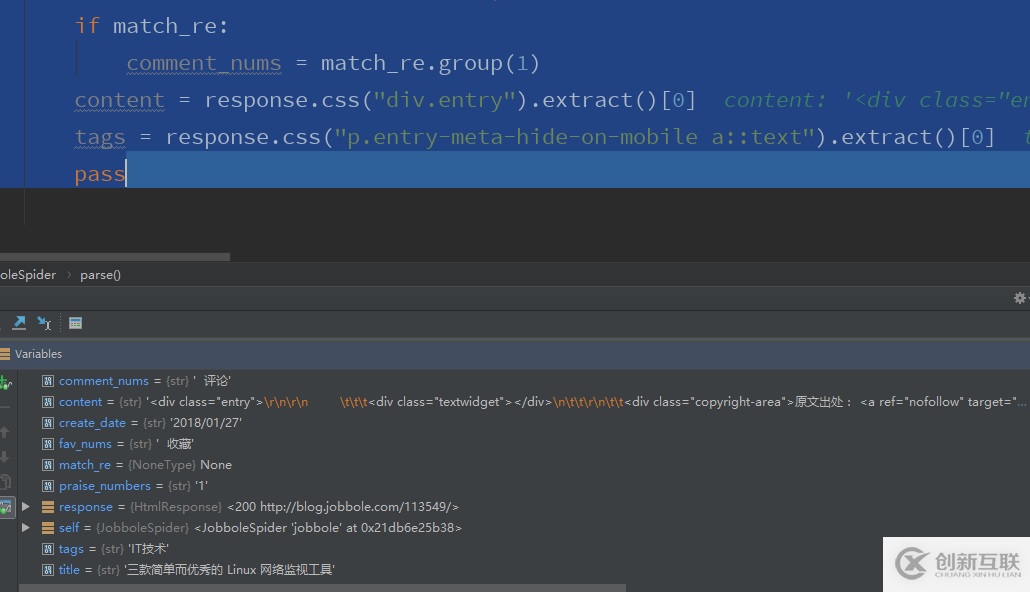Screen dimensions: 1030x592
Task: Click the pass statement line in editor
Action: (x=100, y=174)
